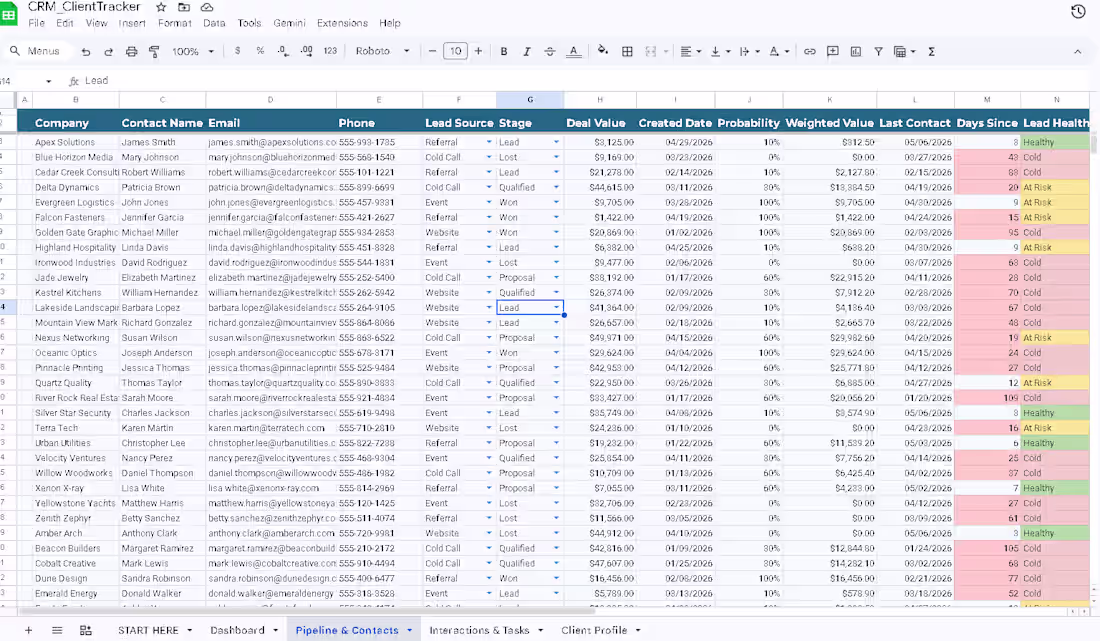1100x641 pixels.
Task: Click the document title CRM_ClientTracker
Action: (84, 7)
